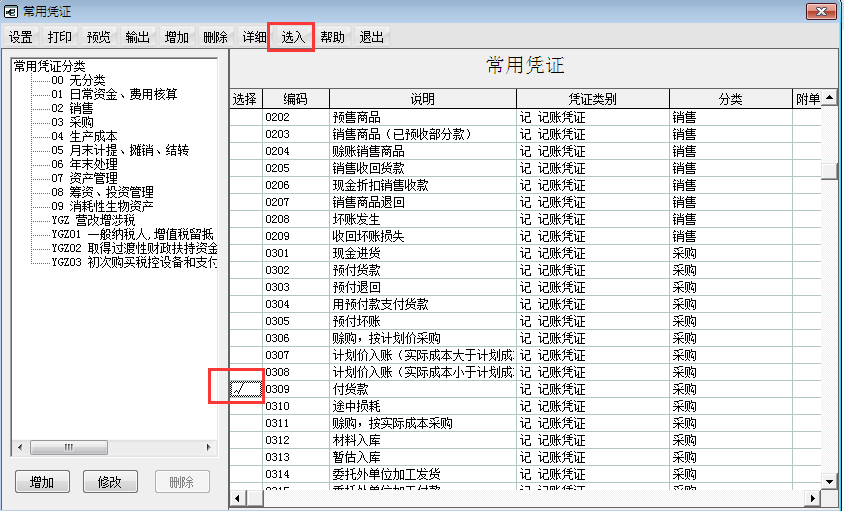Click the 选入 toolbar button
This screenshot has width=844, height=511.
tap(292, 37)
